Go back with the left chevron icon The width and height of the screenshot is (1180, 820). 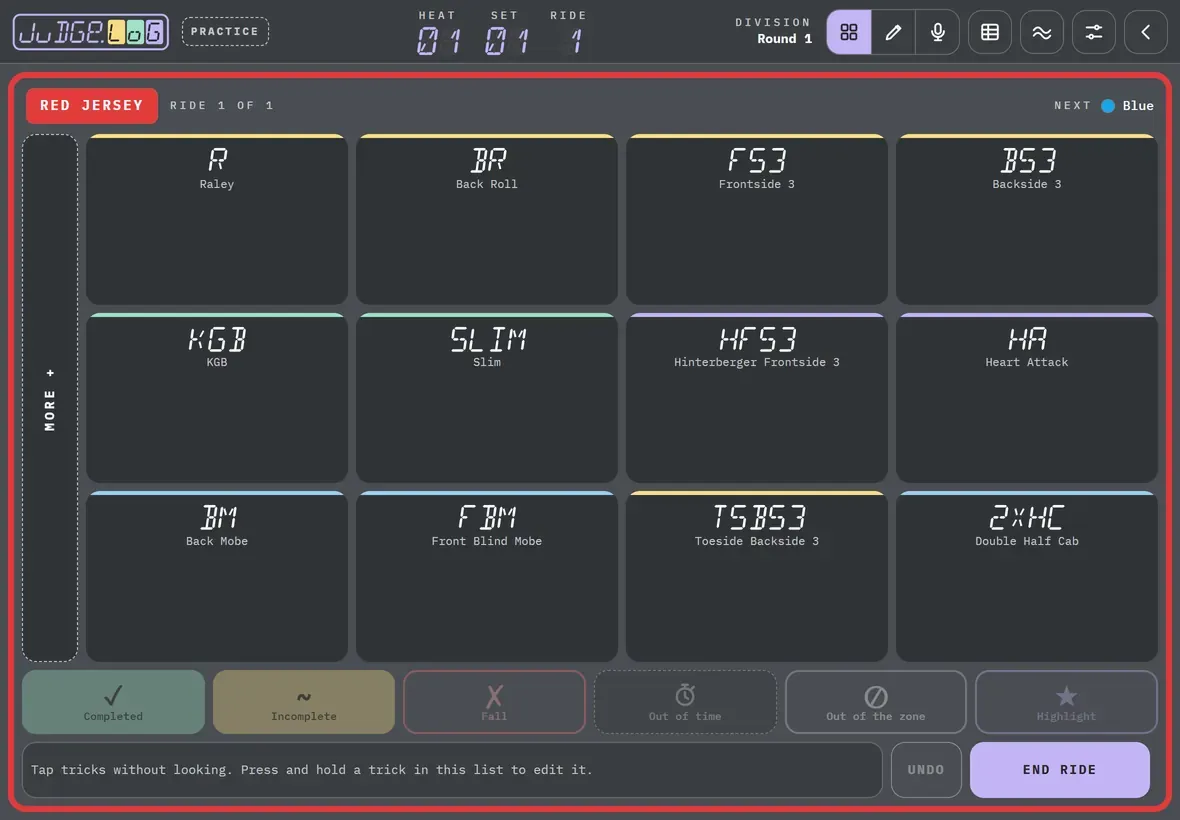point(1145,32)
